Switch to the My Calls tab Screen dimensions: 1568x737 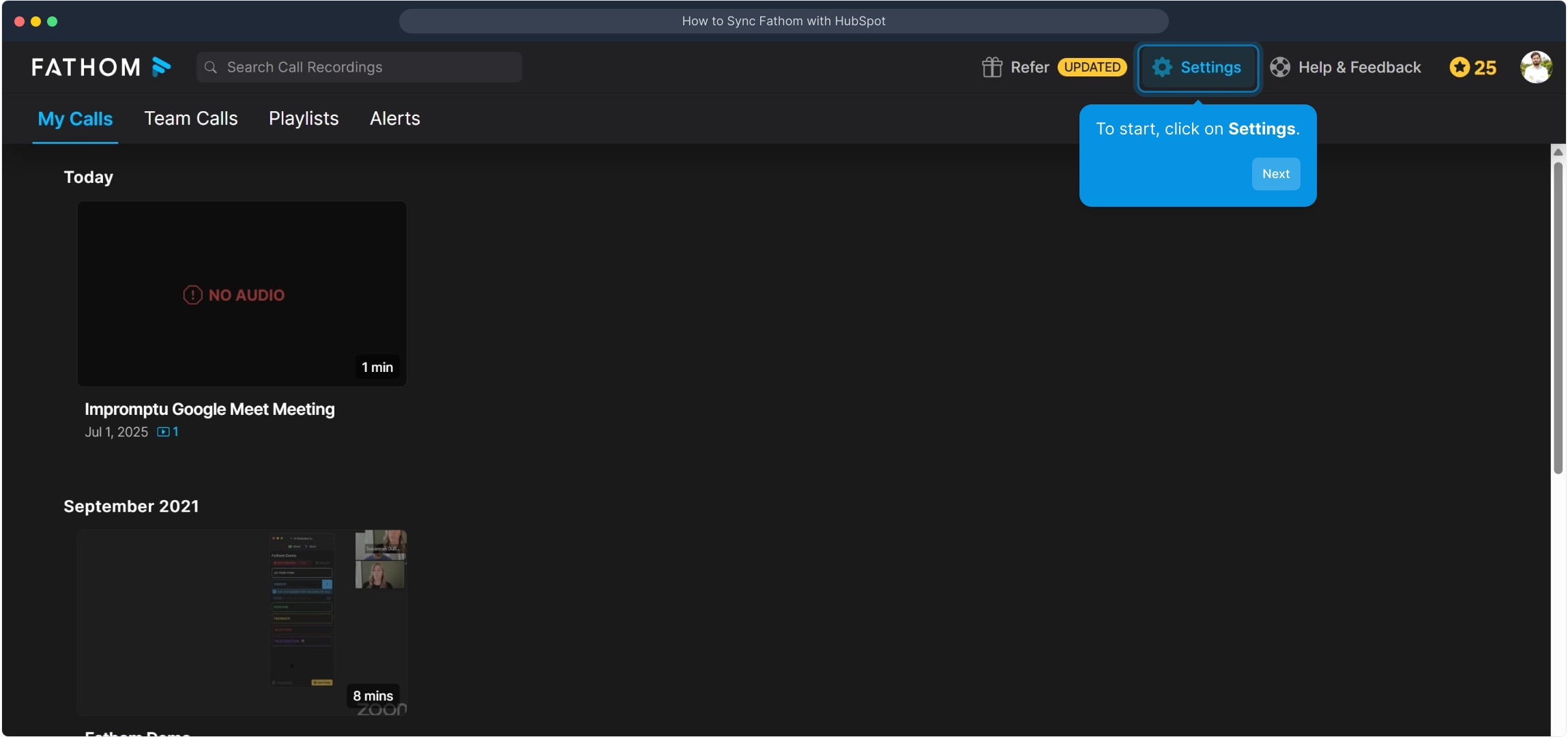click(75, 119)
